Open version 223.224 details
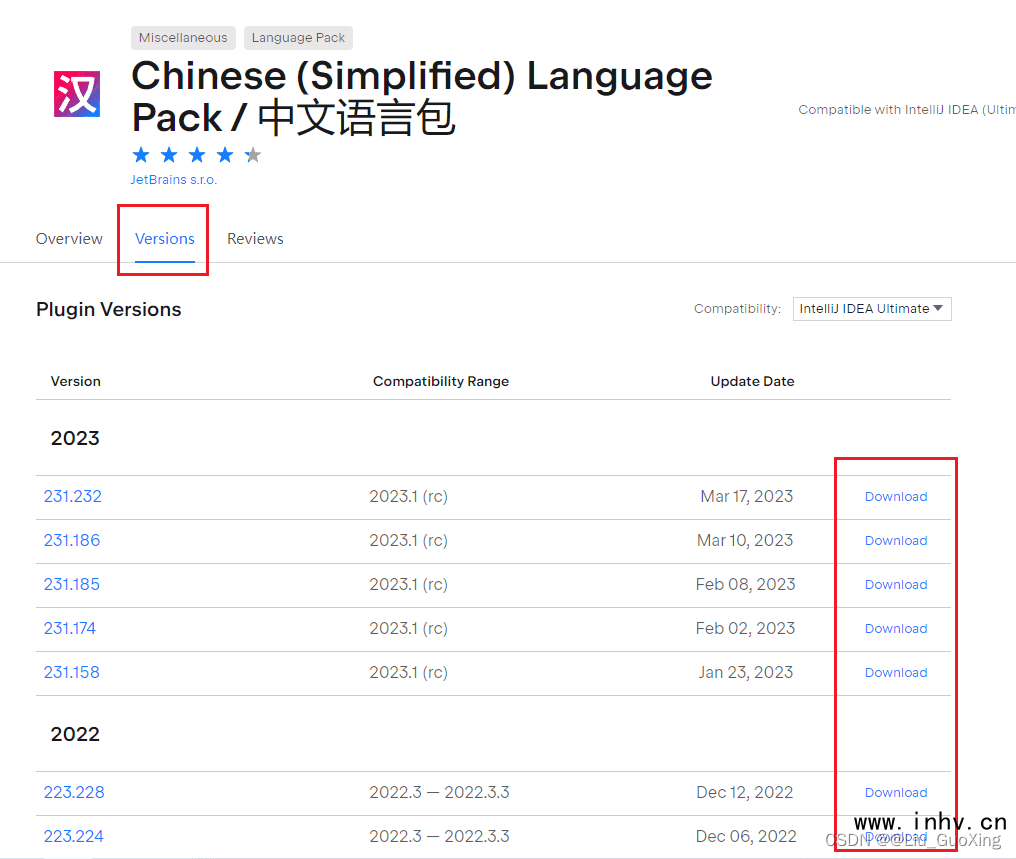 click(x=73, y=836)
